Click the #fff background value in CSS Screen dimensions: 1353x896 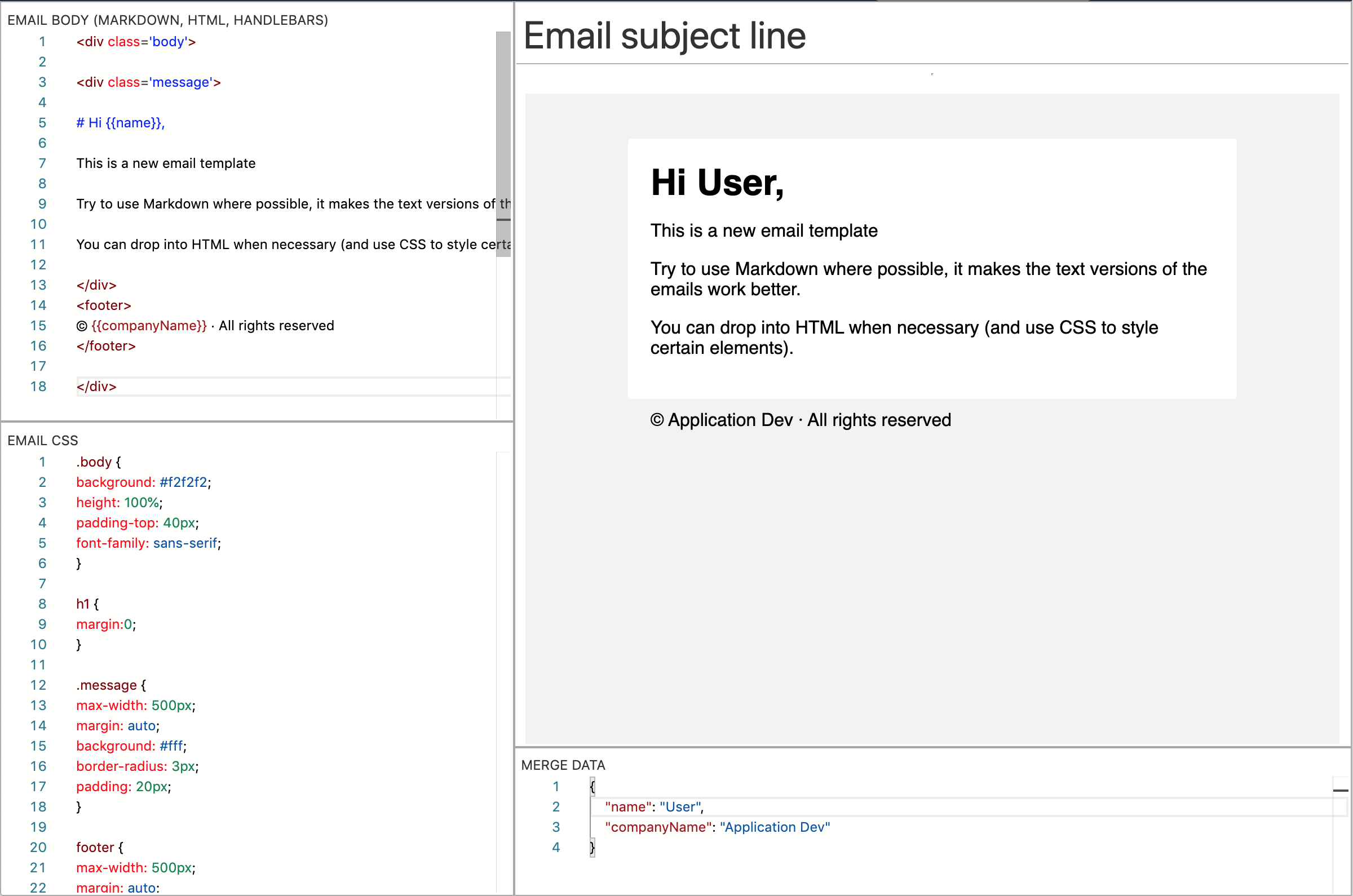(171, 746)
